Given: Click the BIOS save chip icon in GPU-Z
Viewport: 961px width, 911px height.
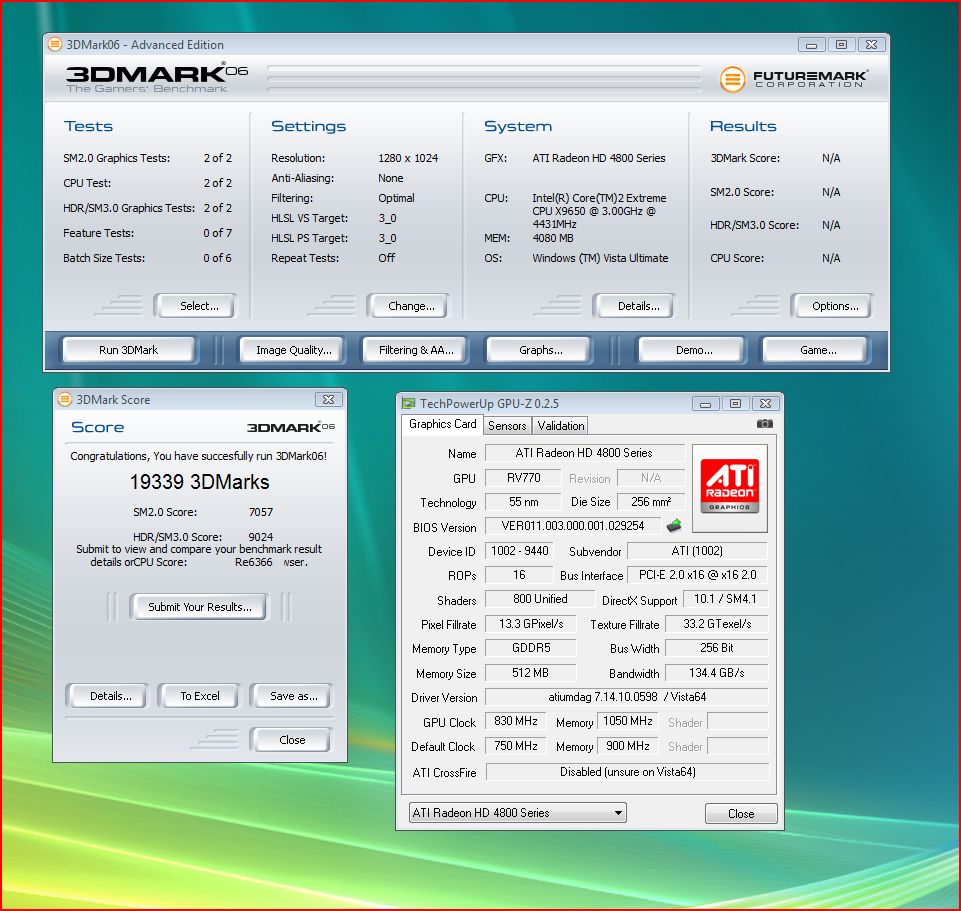Looking at the screenshot, I should pyautogui.click(x=674, y=525).
